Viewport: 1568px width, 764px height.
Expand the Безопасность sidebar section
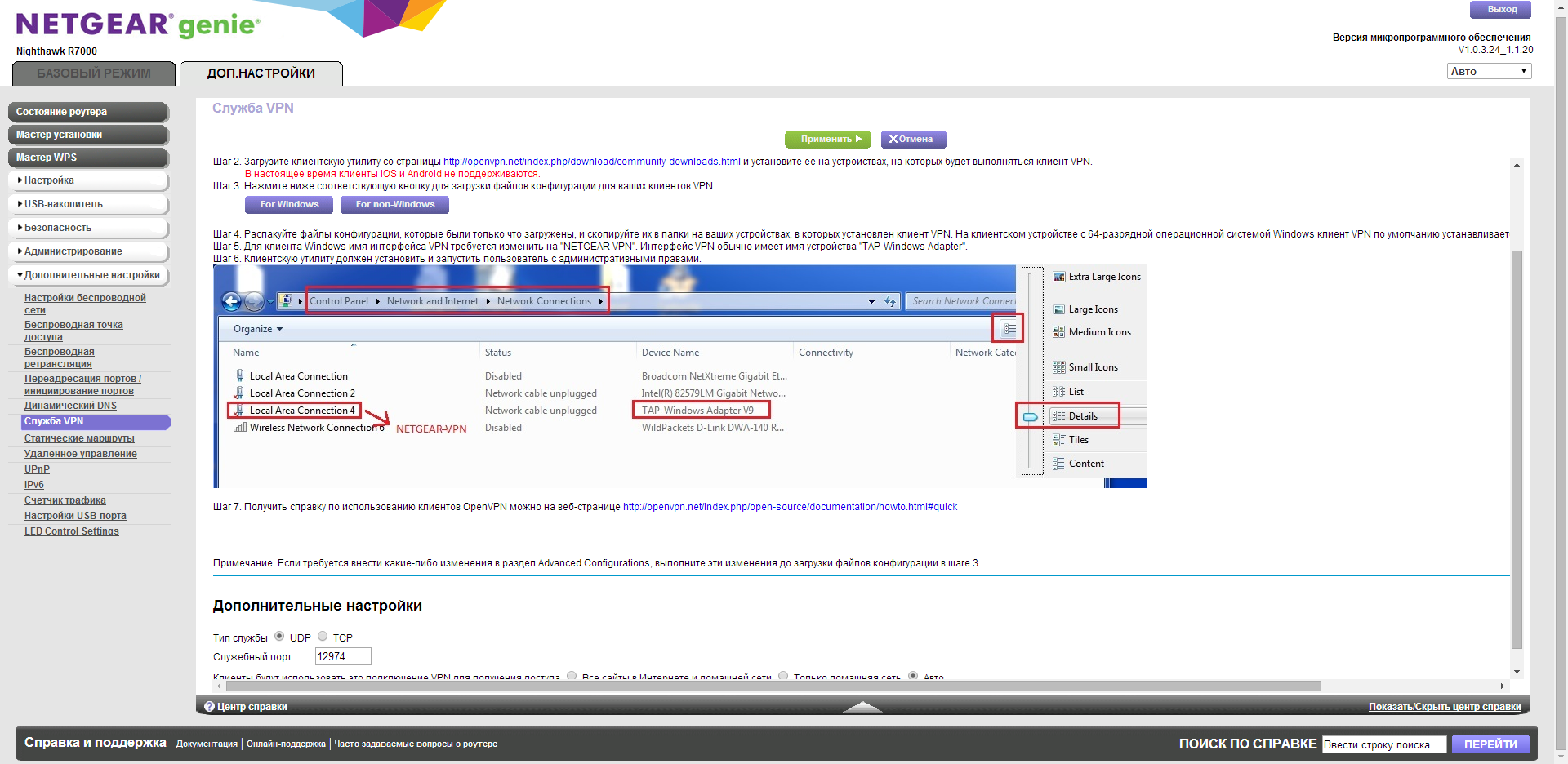coord(88,228)
